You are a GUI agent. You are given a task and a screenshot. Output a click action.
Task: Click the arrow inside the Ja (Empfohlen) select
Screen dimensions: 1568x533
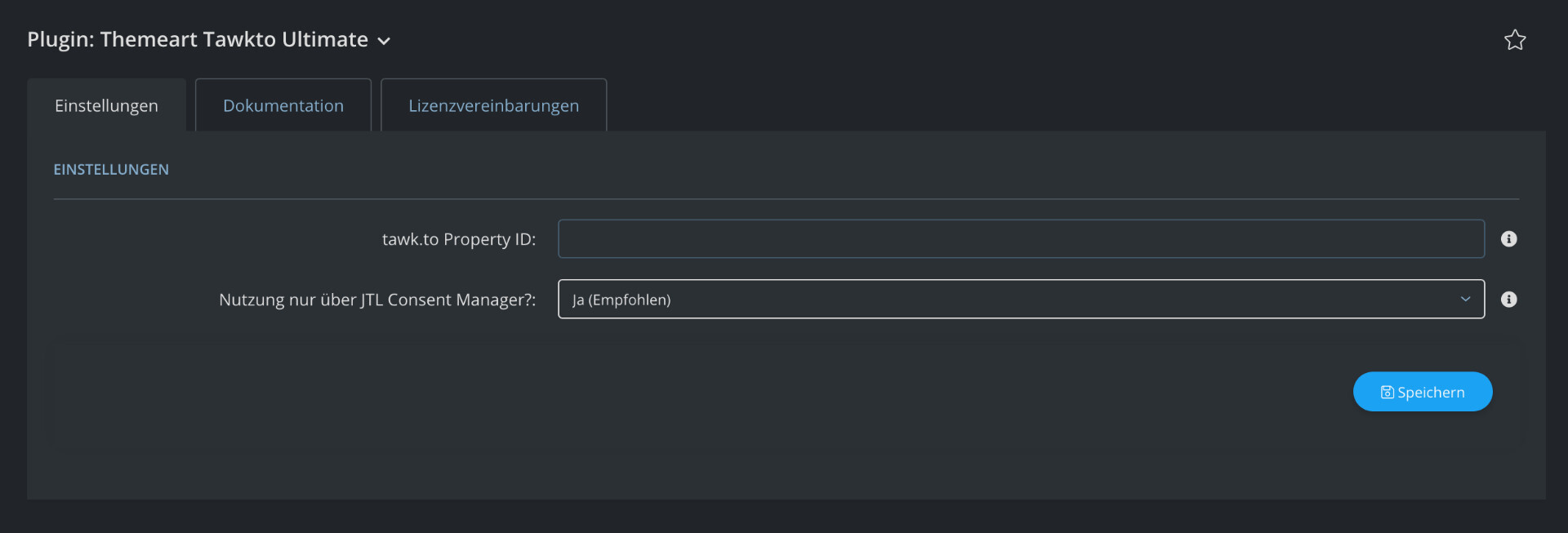[x=1465, y=300]
